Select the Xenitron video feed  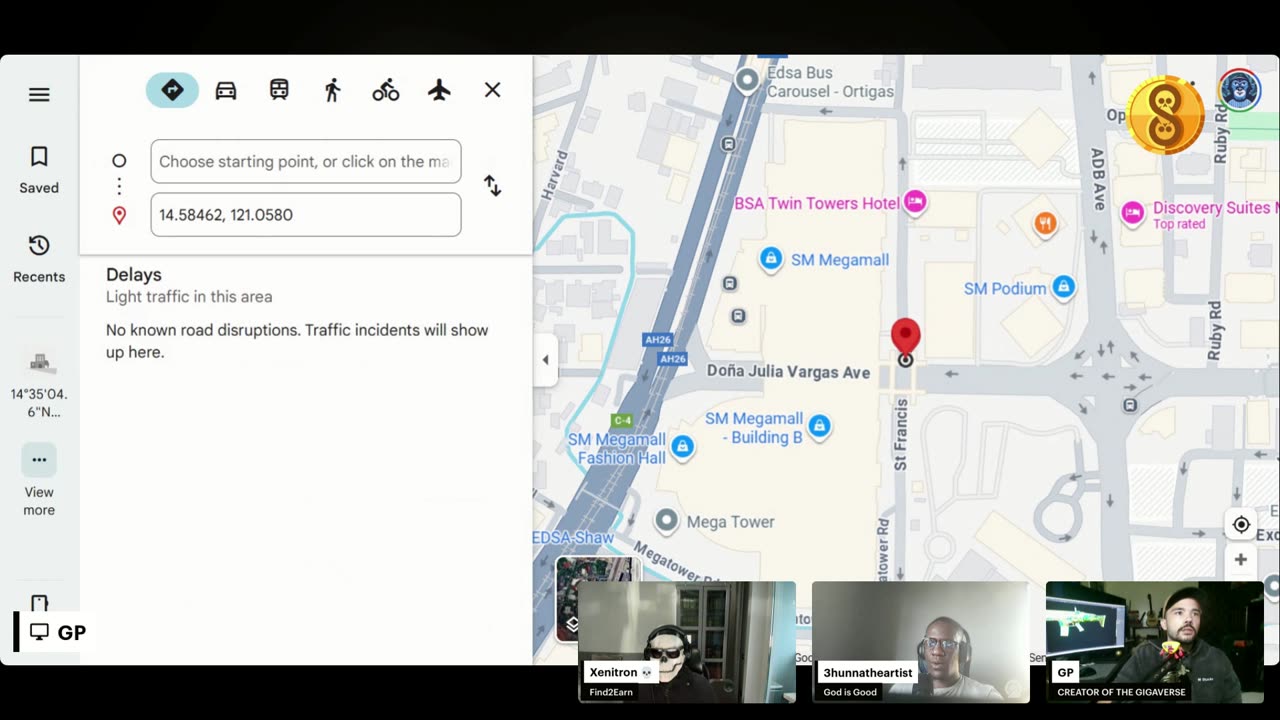point(687,642)
